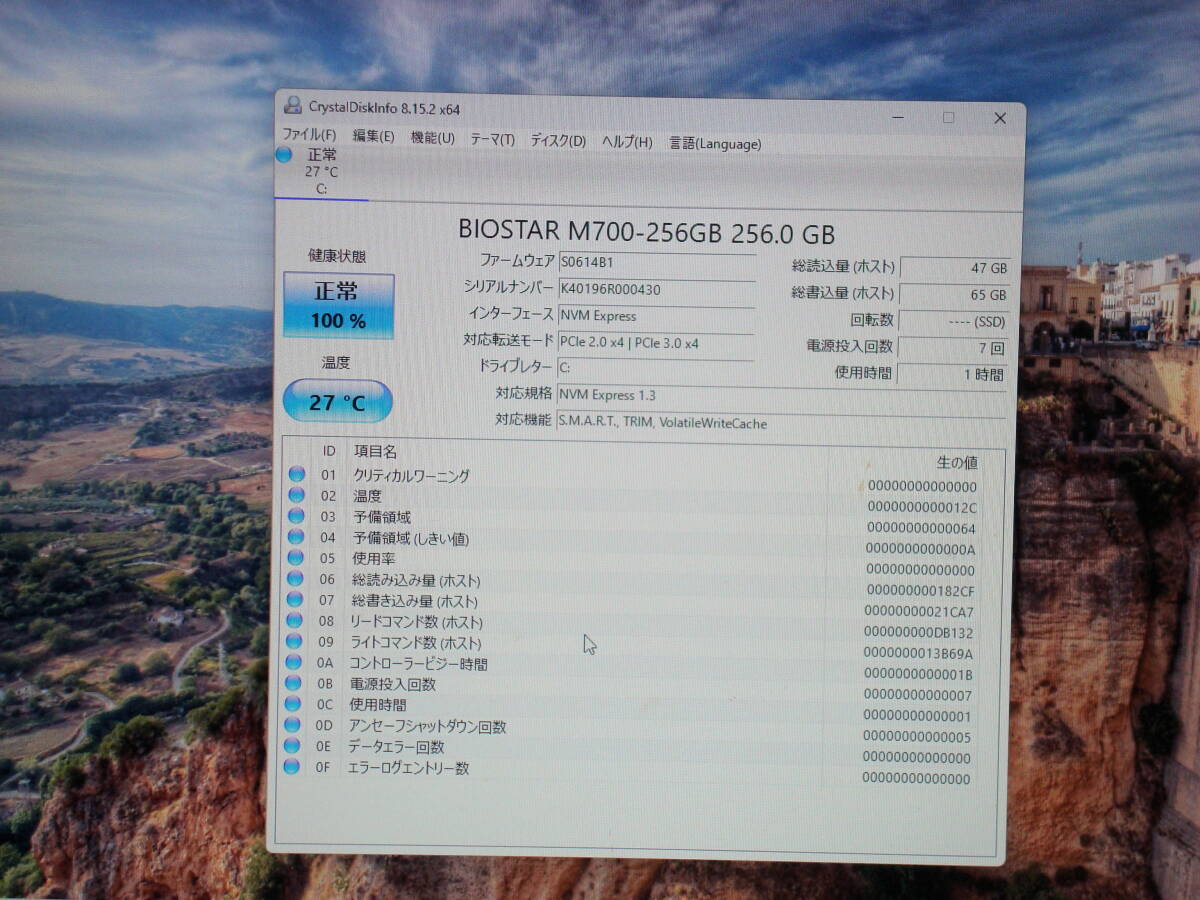
Task: Click the 27 °C temperature button
Action: click(x=338, y=402)
